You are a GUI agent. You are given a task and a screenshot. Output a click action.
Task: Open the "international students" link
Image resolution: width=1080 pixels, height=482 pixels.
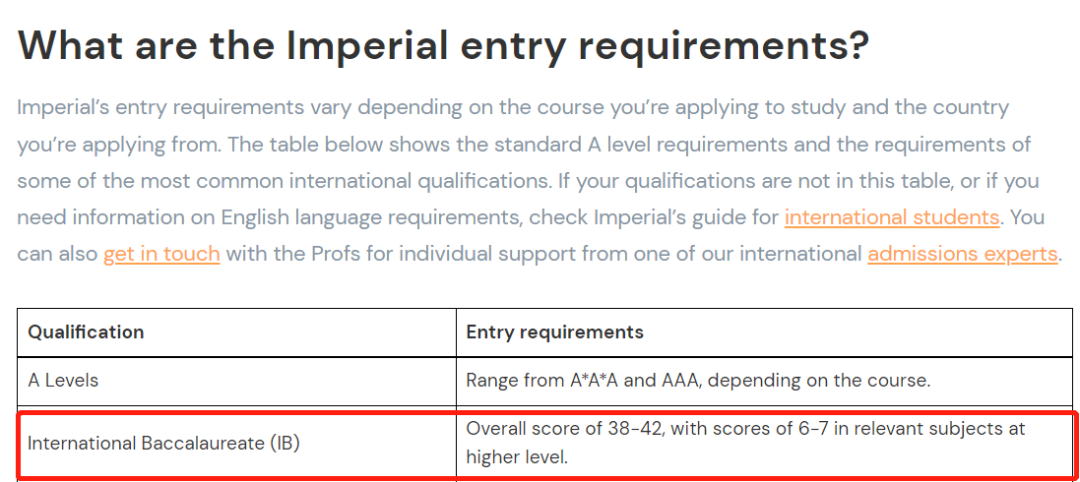tap(891, 218)
